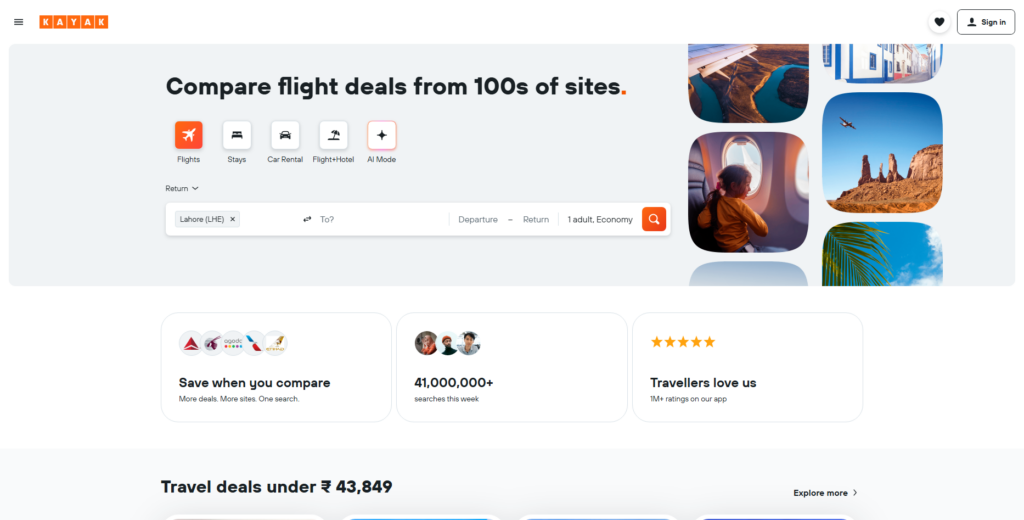Open the hamburger navigation menu
Viewport: 1024px width, 520px height.
pos(18,22)
